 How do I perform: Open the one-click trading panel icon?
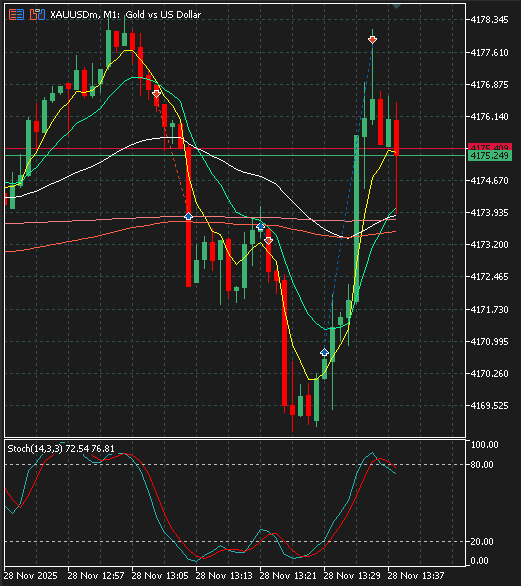(16, 15)
